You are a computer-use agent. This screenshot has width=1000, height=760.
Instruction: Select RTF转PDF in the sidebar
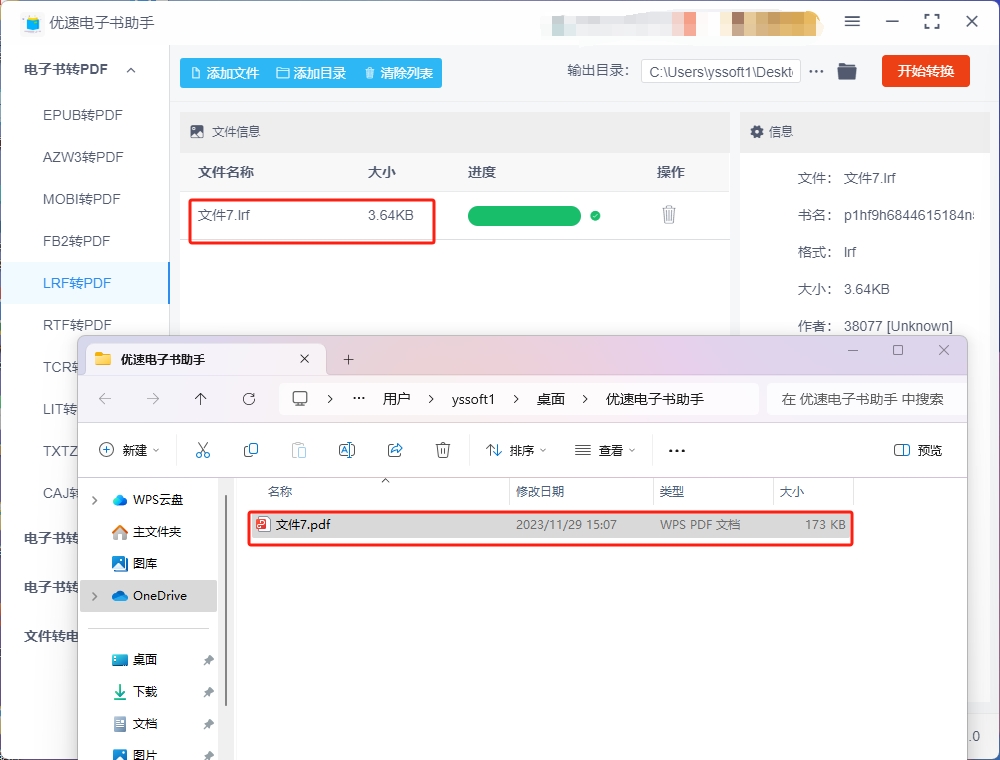(77, 325)
